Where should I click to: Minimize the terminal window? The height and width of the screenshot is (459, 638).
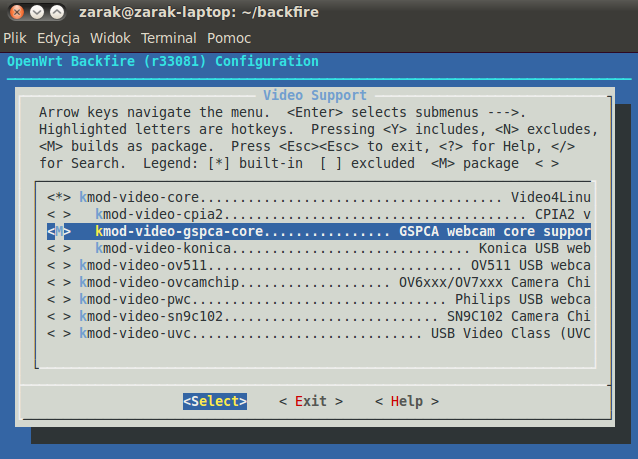(37, 12)
